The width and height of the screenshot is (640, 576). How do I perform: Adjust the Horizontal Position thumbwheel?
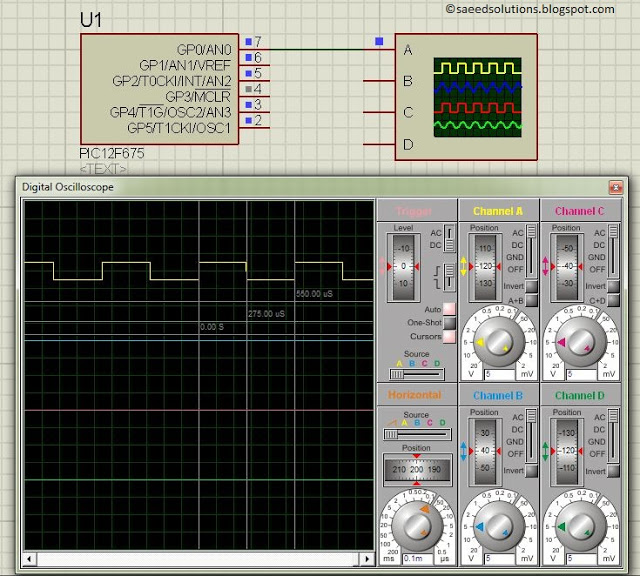(417, 469)
